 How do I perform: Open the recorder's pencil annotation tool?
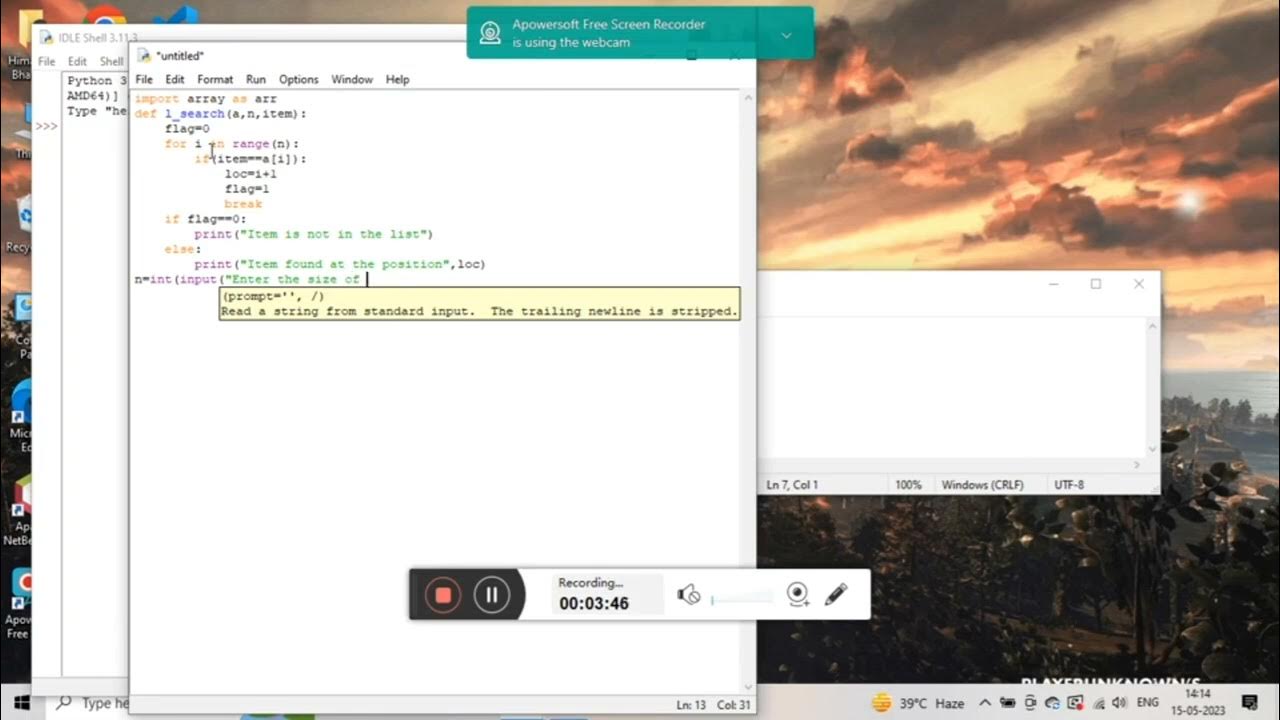(x=836, y=595)
